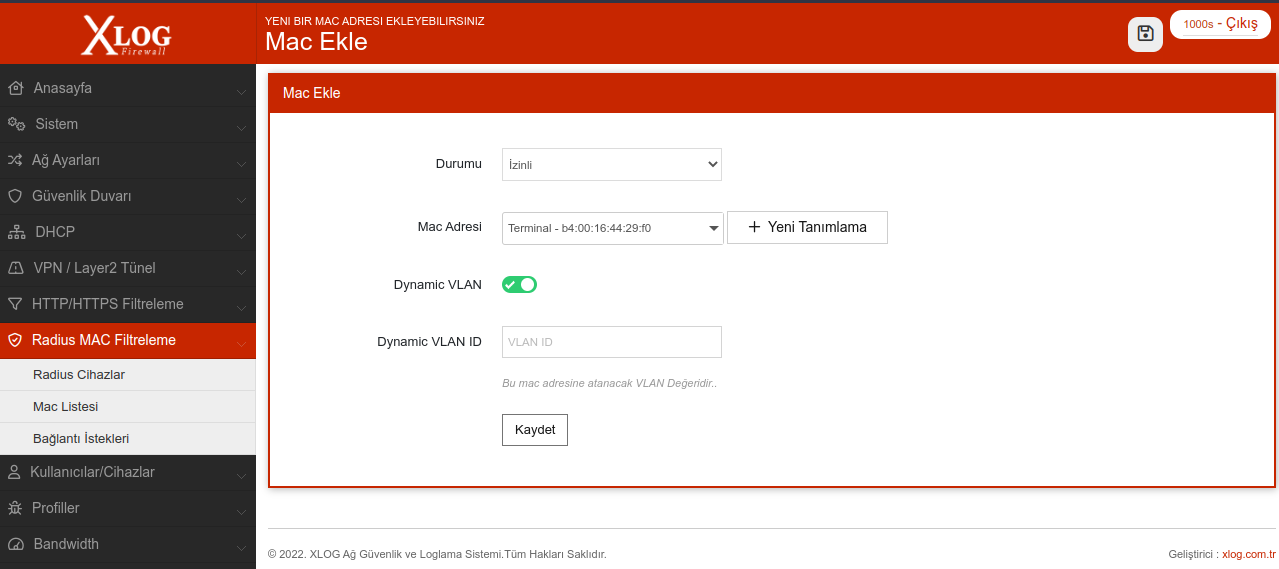Click the Profiller bug icon
1279x569 pixels.
coord(15,508)
